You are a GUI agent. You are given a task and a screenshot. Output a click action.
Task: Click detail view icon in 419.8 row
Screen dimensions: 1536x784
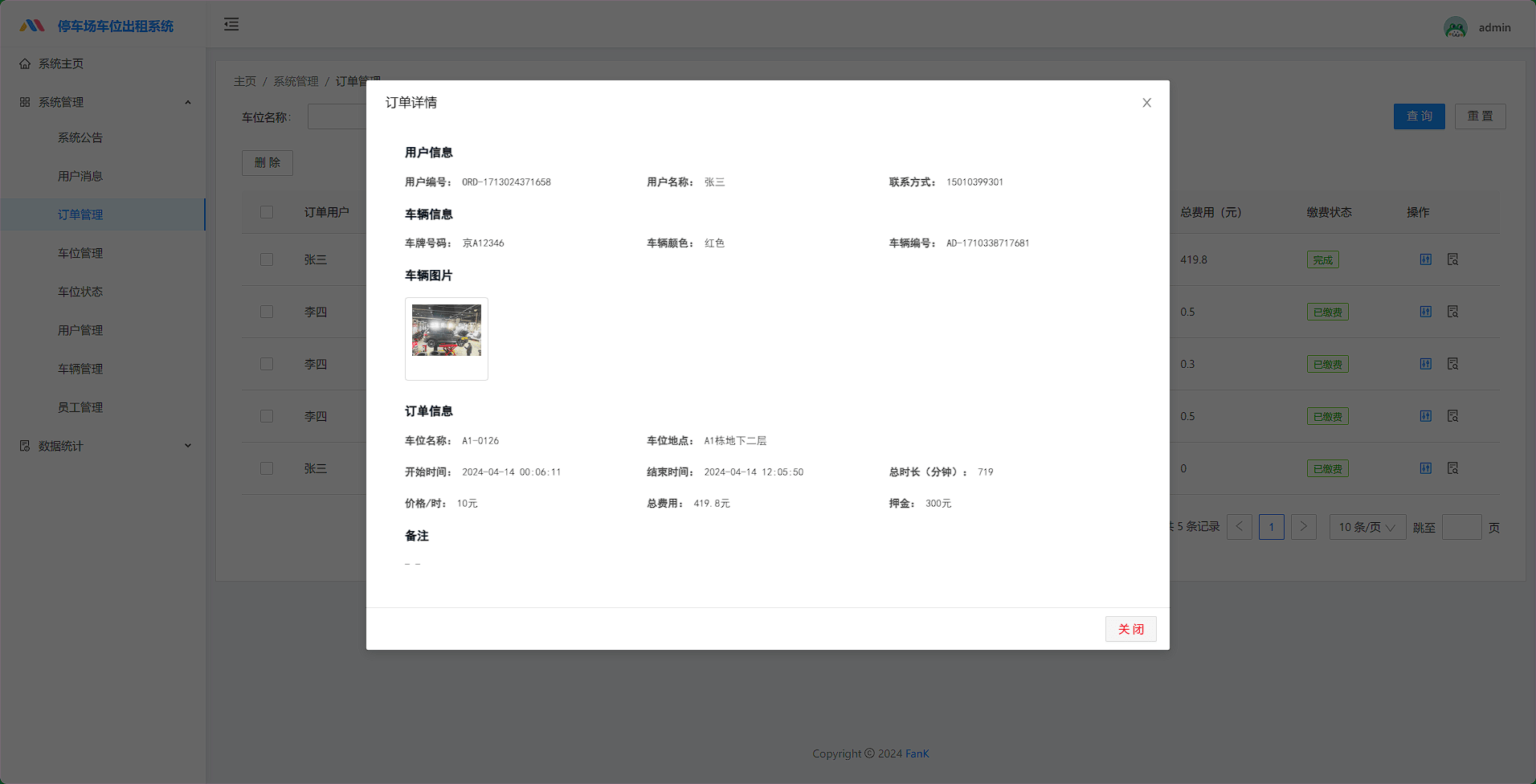(1453, 259)
